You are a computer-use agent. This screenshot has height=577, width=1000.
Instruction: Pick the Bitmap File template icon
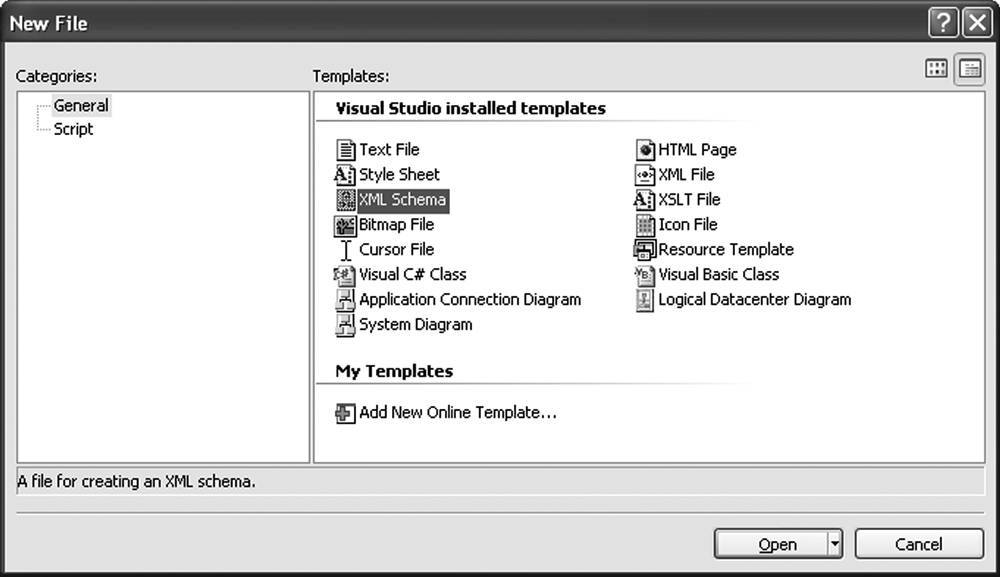[x=345, y=225]
